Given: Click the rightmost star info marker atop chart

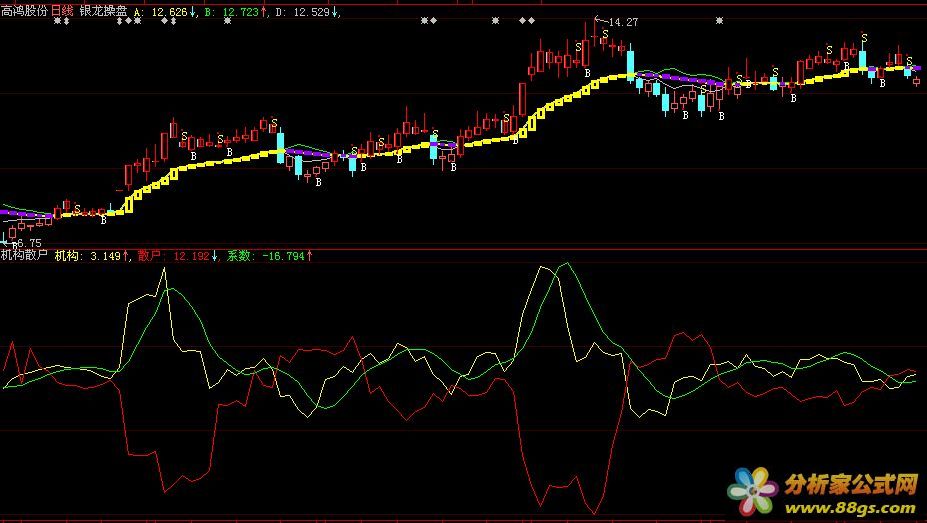Looking at the screenshot, I should click(x=719, y=21).
